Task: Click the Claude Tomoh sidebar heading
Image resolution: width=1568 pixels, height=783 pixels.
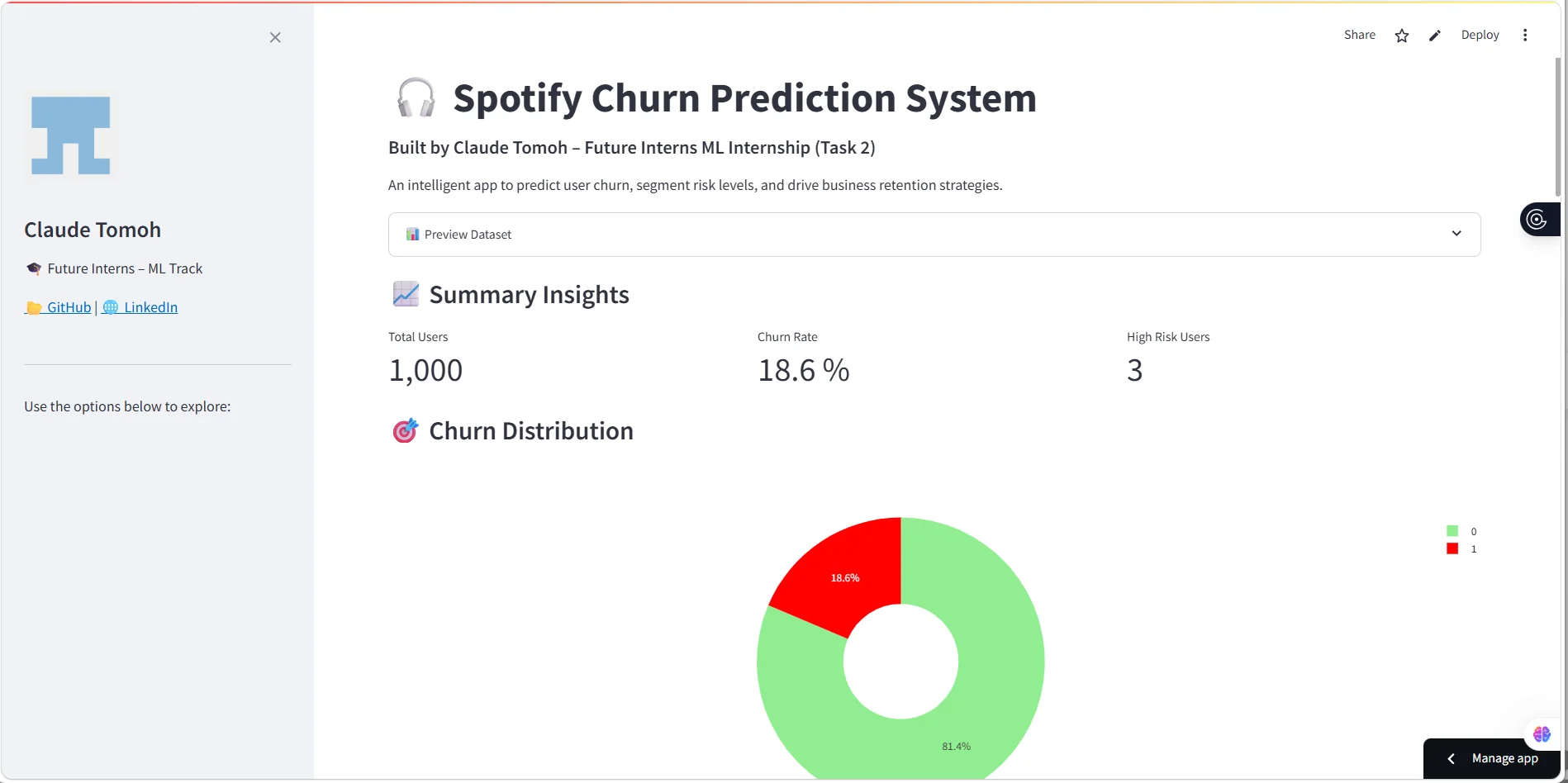Action: tap(93, 230)
